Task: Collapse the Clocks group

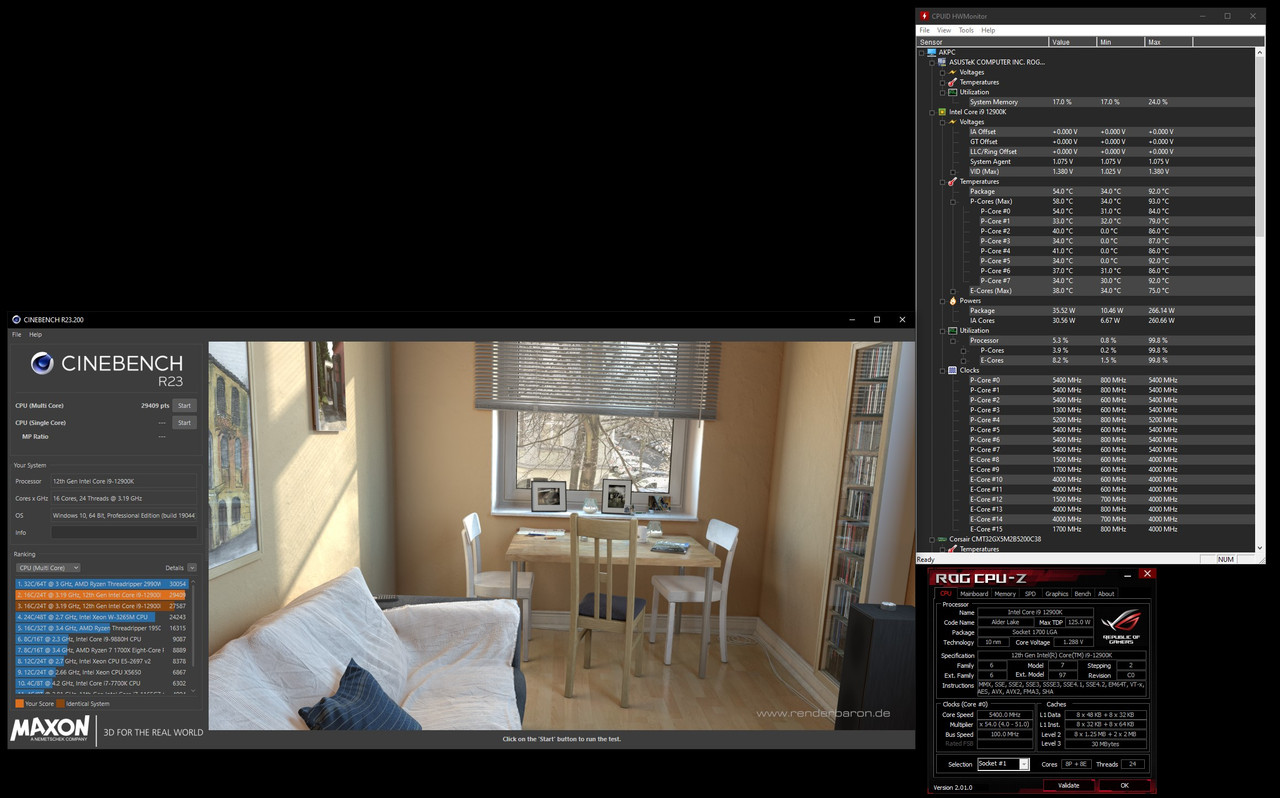Action: [x=942, y=370]
